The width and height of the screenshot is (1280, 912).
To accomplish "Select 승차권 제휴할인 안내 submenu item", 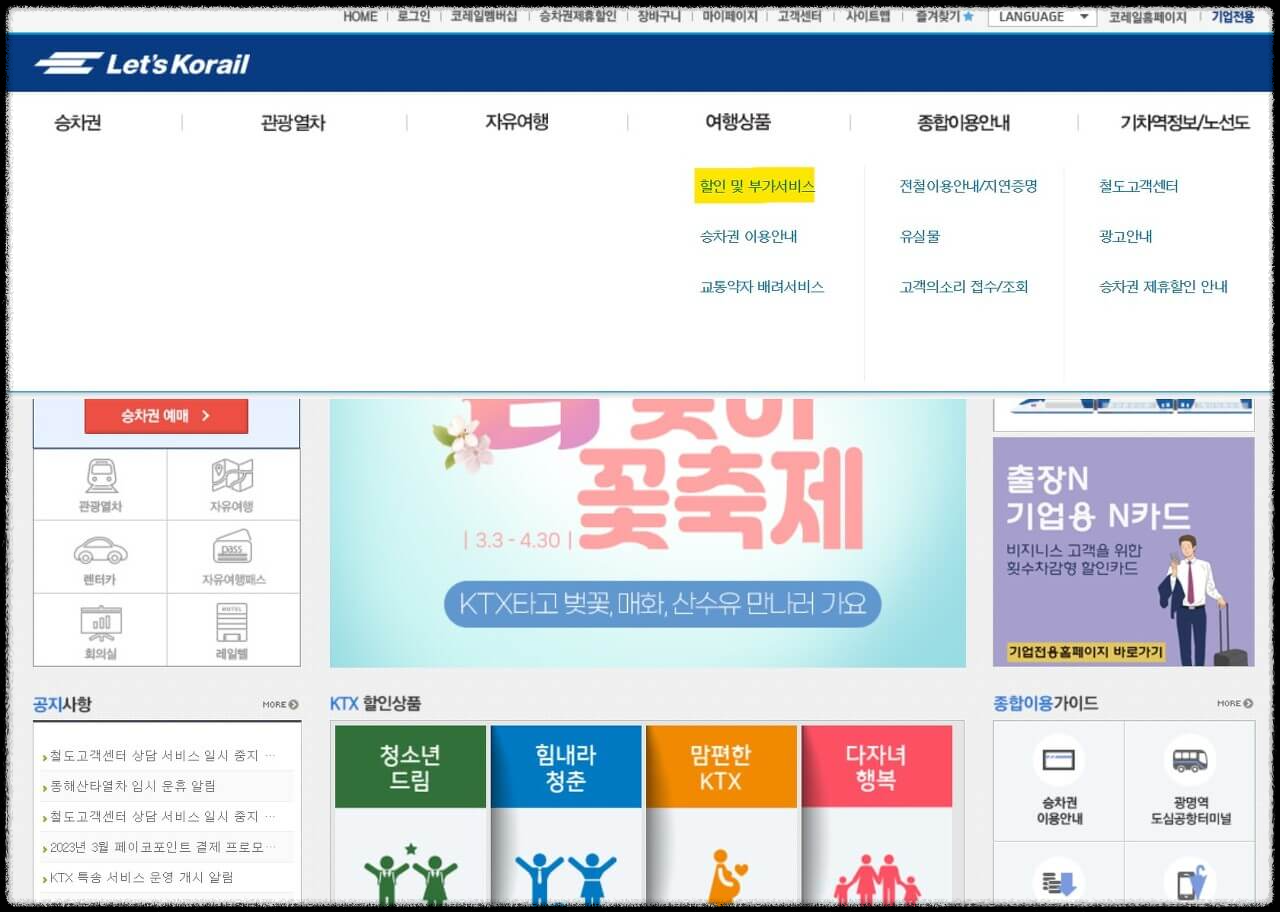I will coord(1164,287).
